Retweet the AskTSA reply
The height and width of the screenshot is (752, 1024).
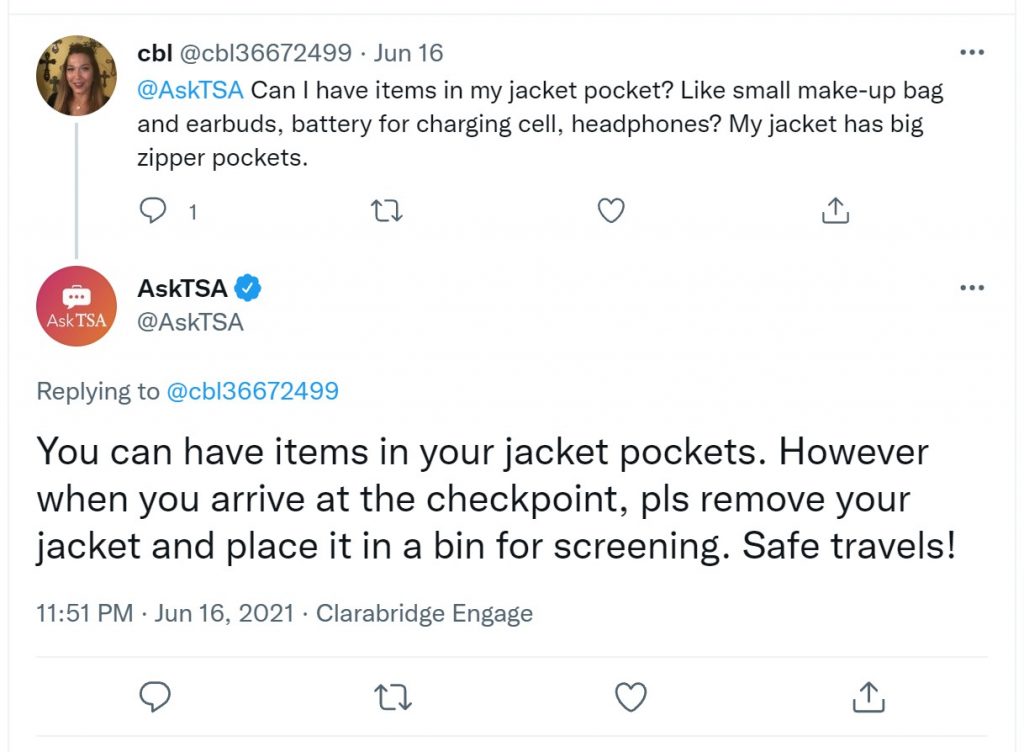[394, 697]
